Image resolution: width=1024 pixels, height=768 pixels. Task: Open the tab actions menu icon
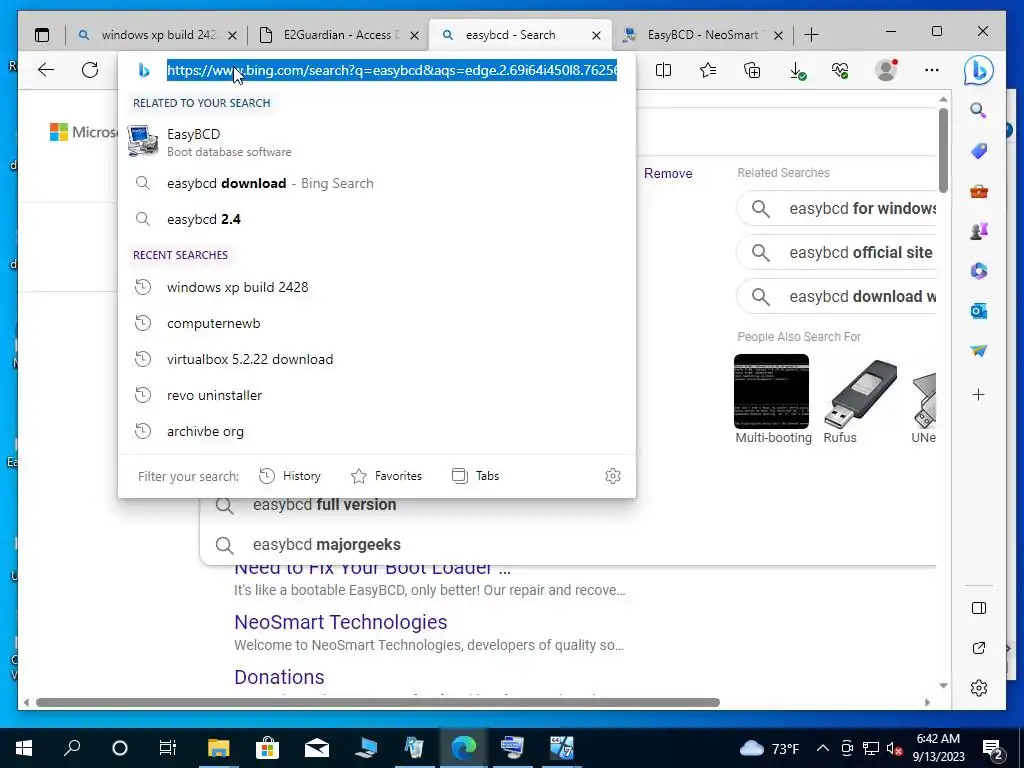click(x=42, y=35)
